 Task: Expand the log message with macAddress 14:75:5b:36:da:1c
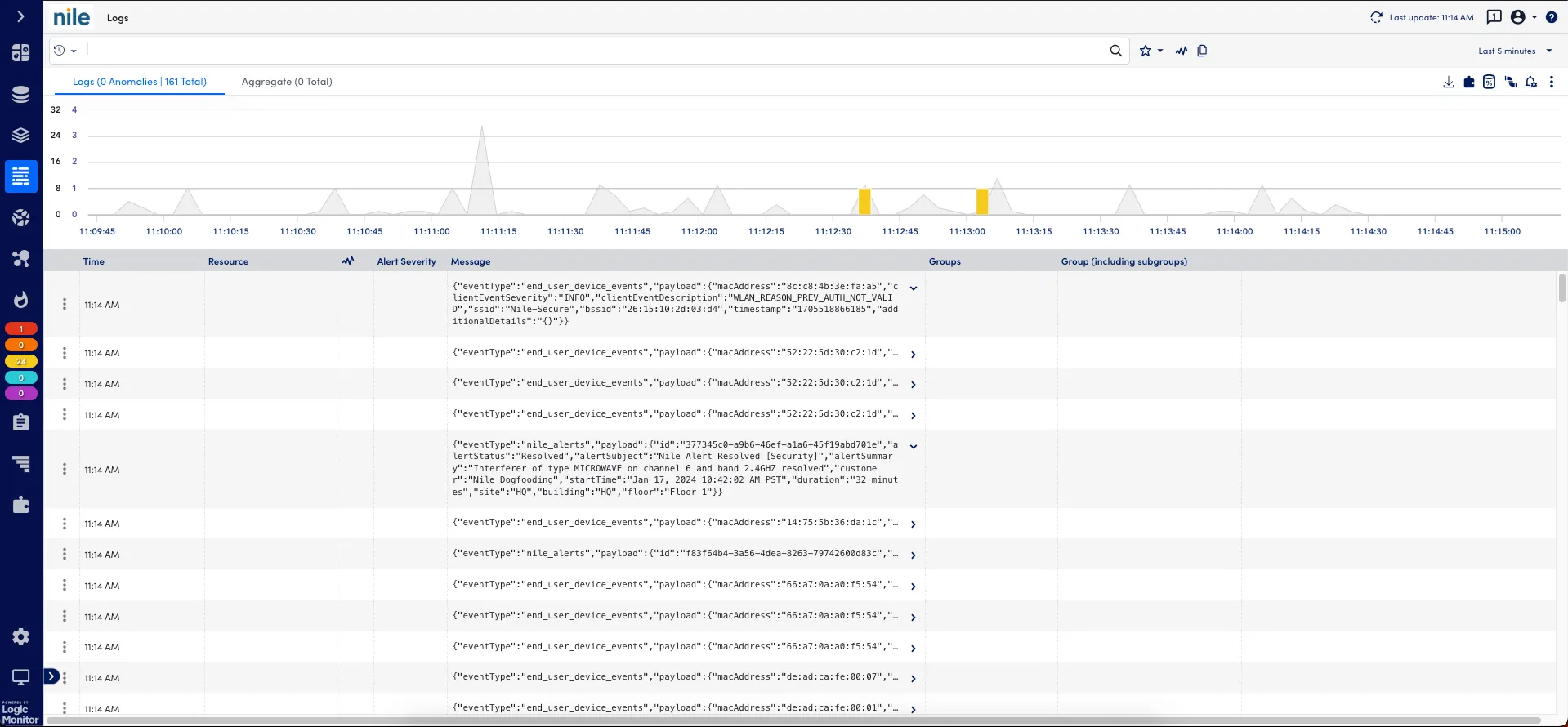coord(914,524)
